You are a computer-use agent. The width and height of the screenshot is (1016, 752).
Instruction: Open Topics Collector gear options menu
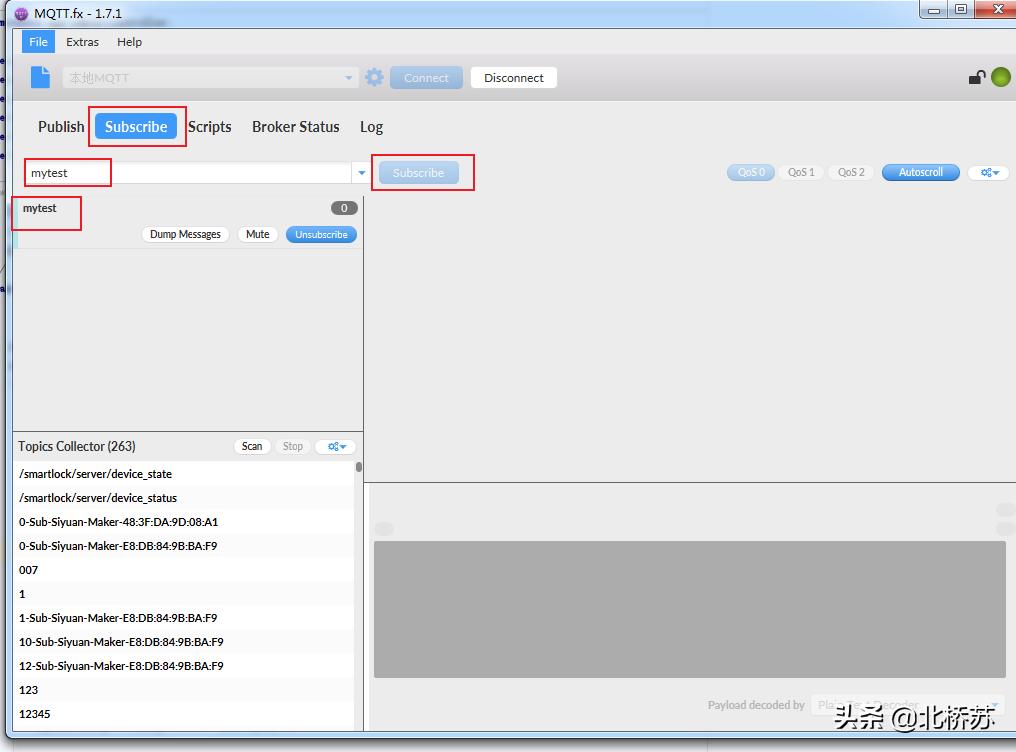click(336, 446)
